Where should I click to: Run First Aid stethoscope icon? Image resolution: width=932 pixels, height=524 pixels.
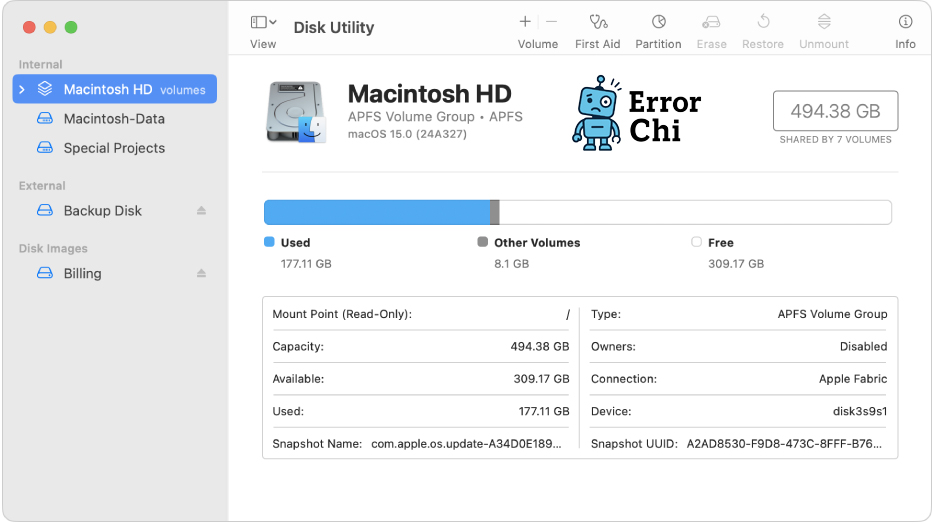598,22
